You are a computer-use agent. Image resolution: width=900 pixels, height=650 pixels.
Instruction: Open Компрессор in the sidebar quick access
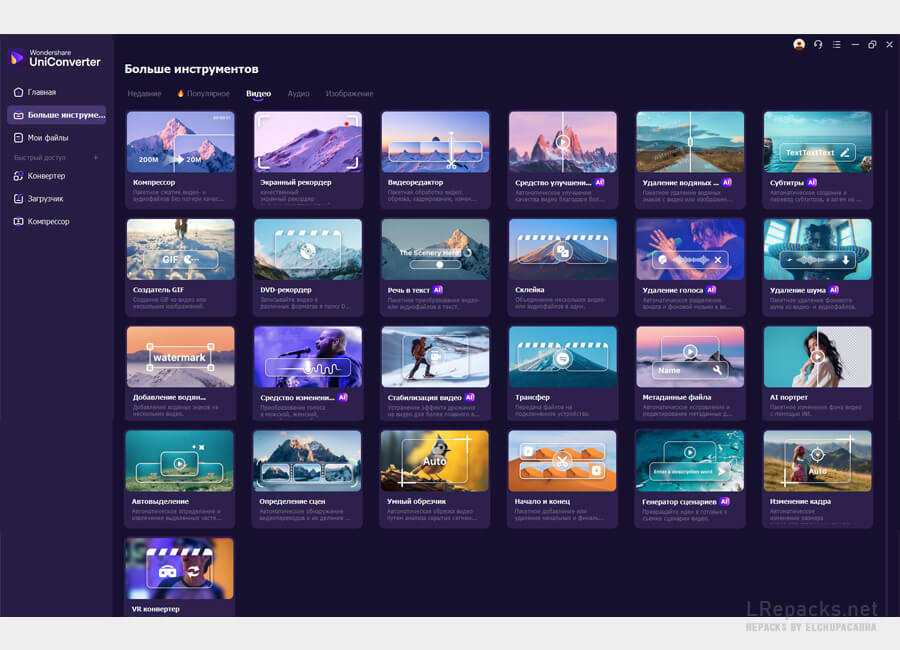tap(48, 221)
